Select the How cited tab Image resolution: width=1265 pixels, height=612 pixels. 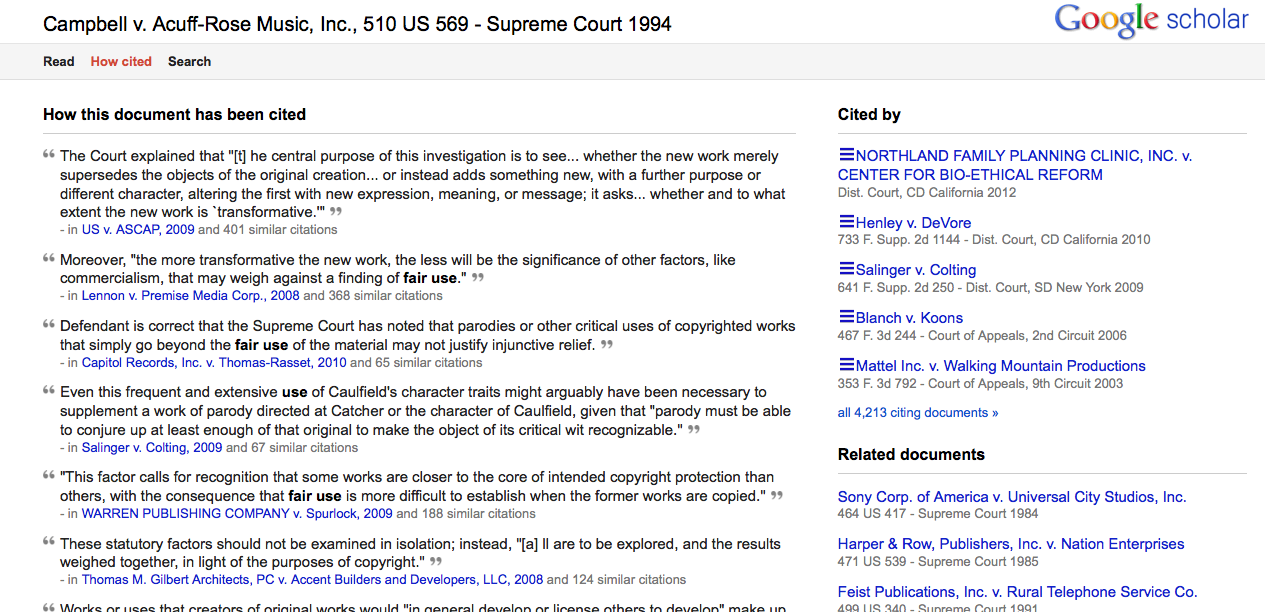coord(120,61)
